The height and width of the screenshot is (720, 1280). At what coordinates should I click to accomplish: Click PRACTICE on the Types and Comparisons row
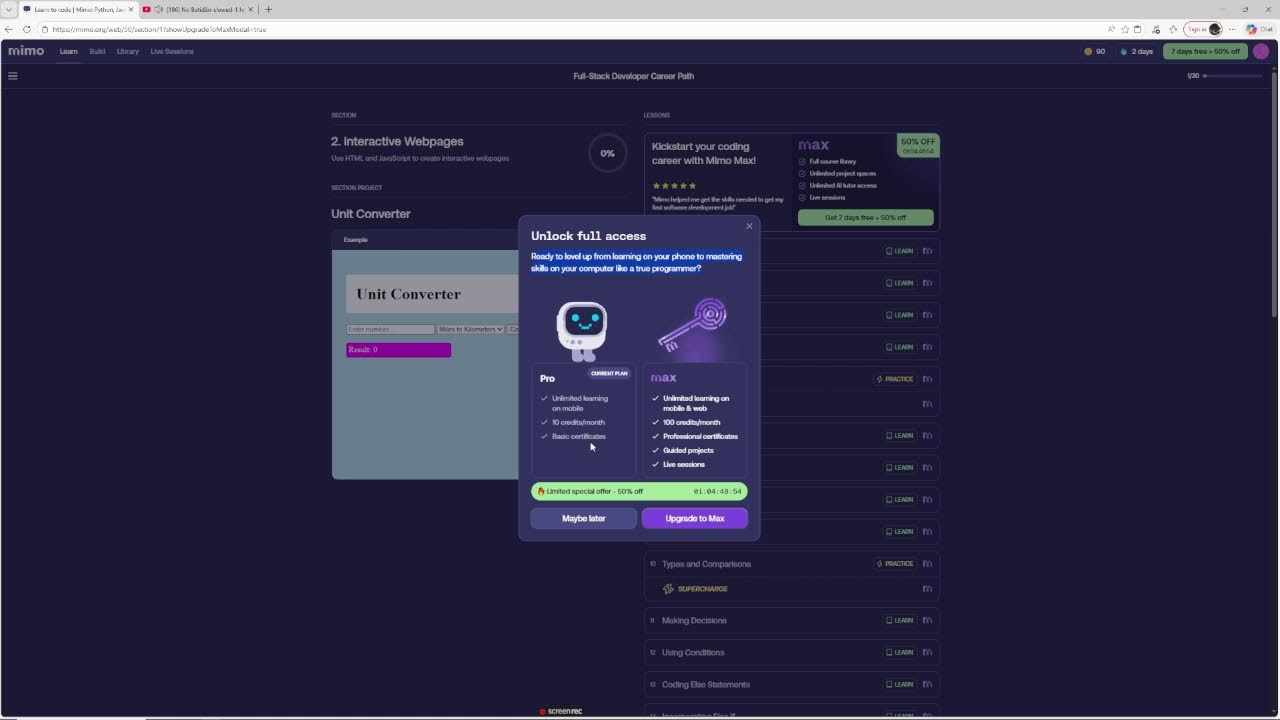pyautogui.click(x=895, y=564)
